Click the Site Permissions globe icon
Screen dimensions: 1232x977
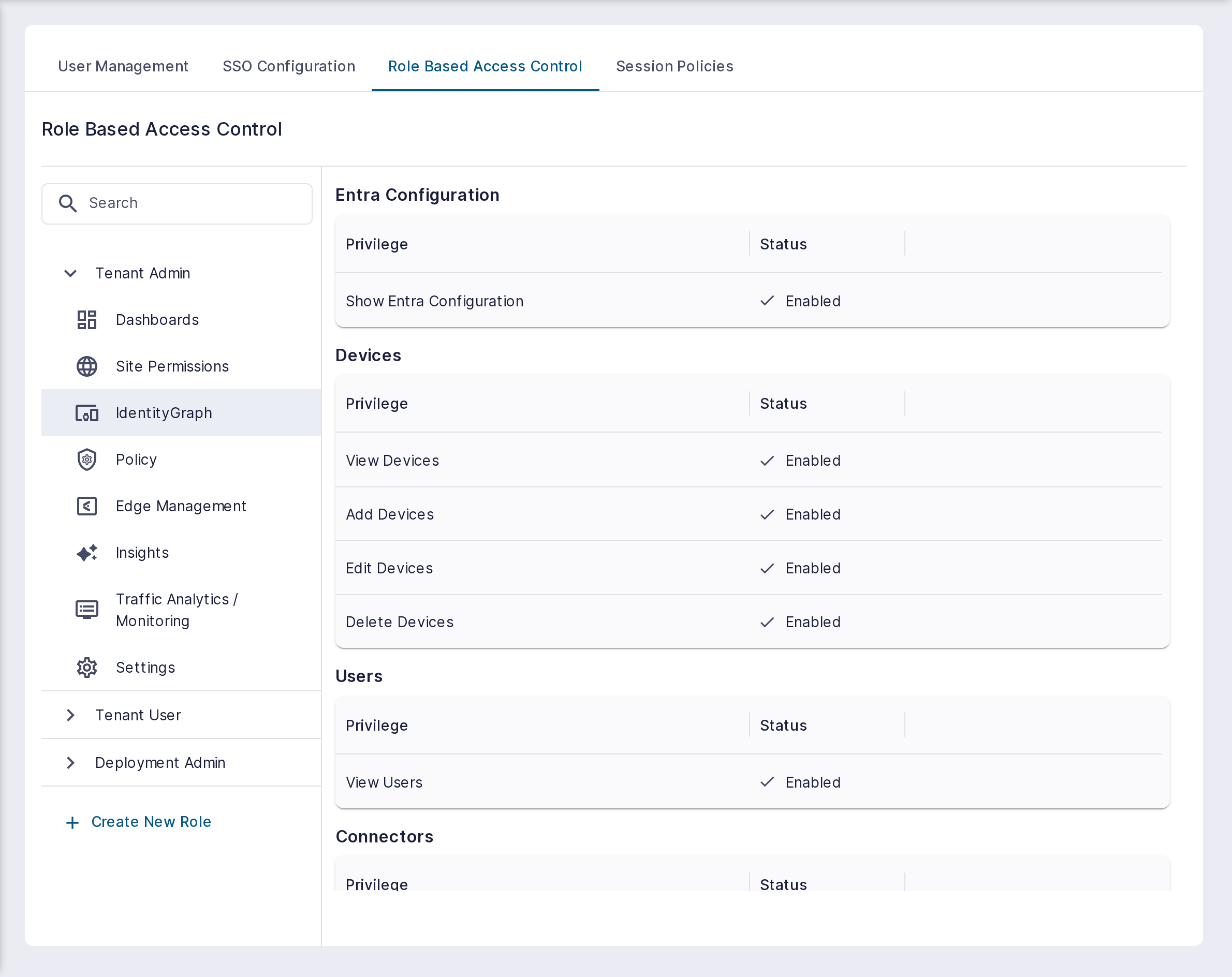click(87, 366)
